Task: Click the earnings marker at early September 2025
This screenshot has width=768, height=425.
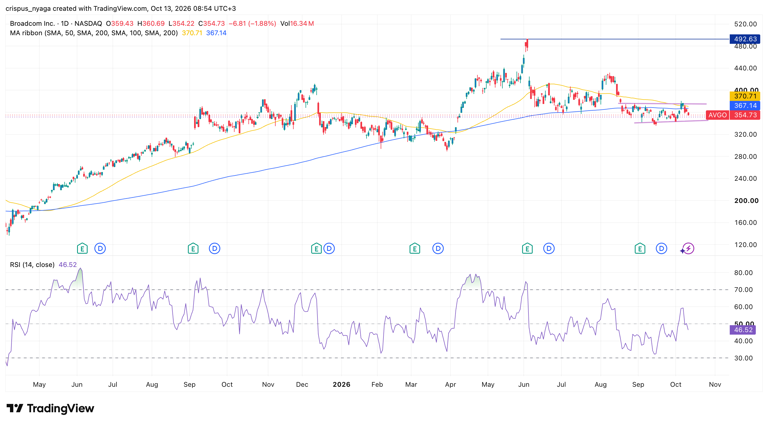Action: [x=193, y=249]
